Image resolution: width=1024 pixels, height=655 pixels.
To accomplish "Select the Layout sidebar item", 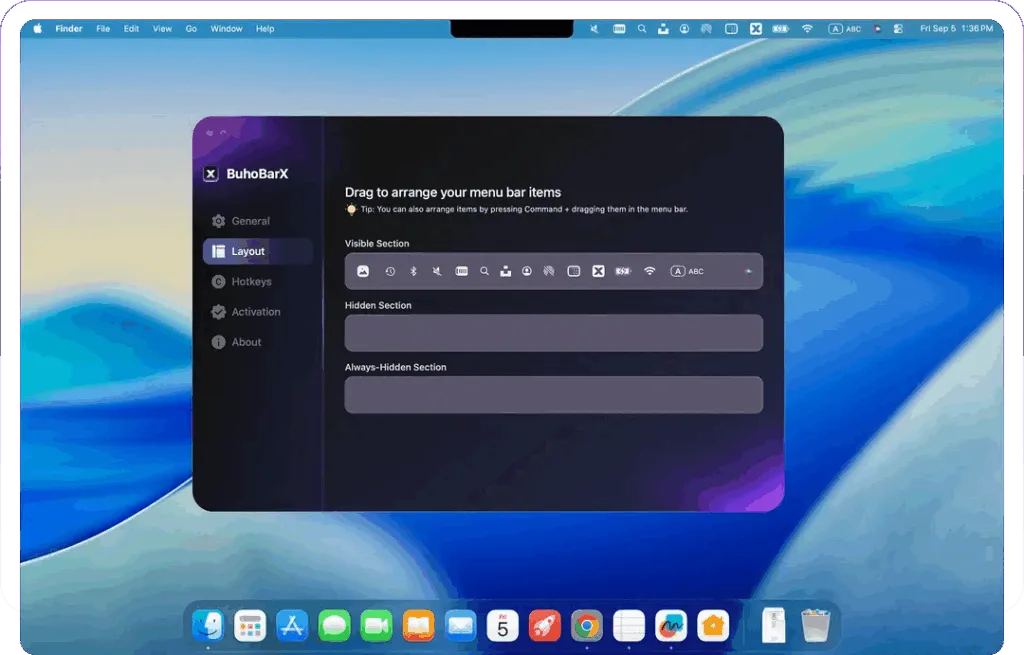I will tap(248, 251).
